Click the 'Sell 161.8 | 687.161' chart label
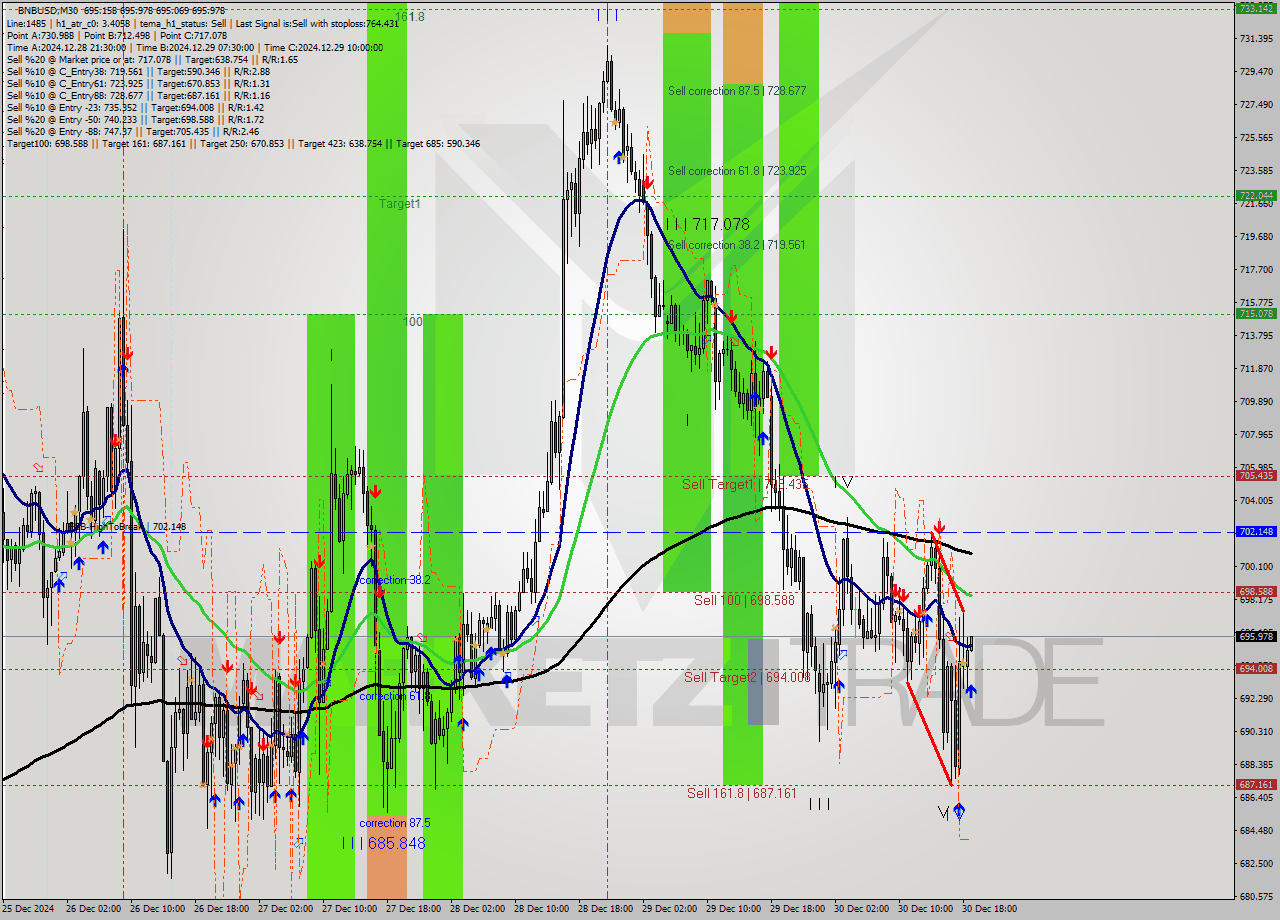Screen dimensions: 1280x920 tap(742, 793)
